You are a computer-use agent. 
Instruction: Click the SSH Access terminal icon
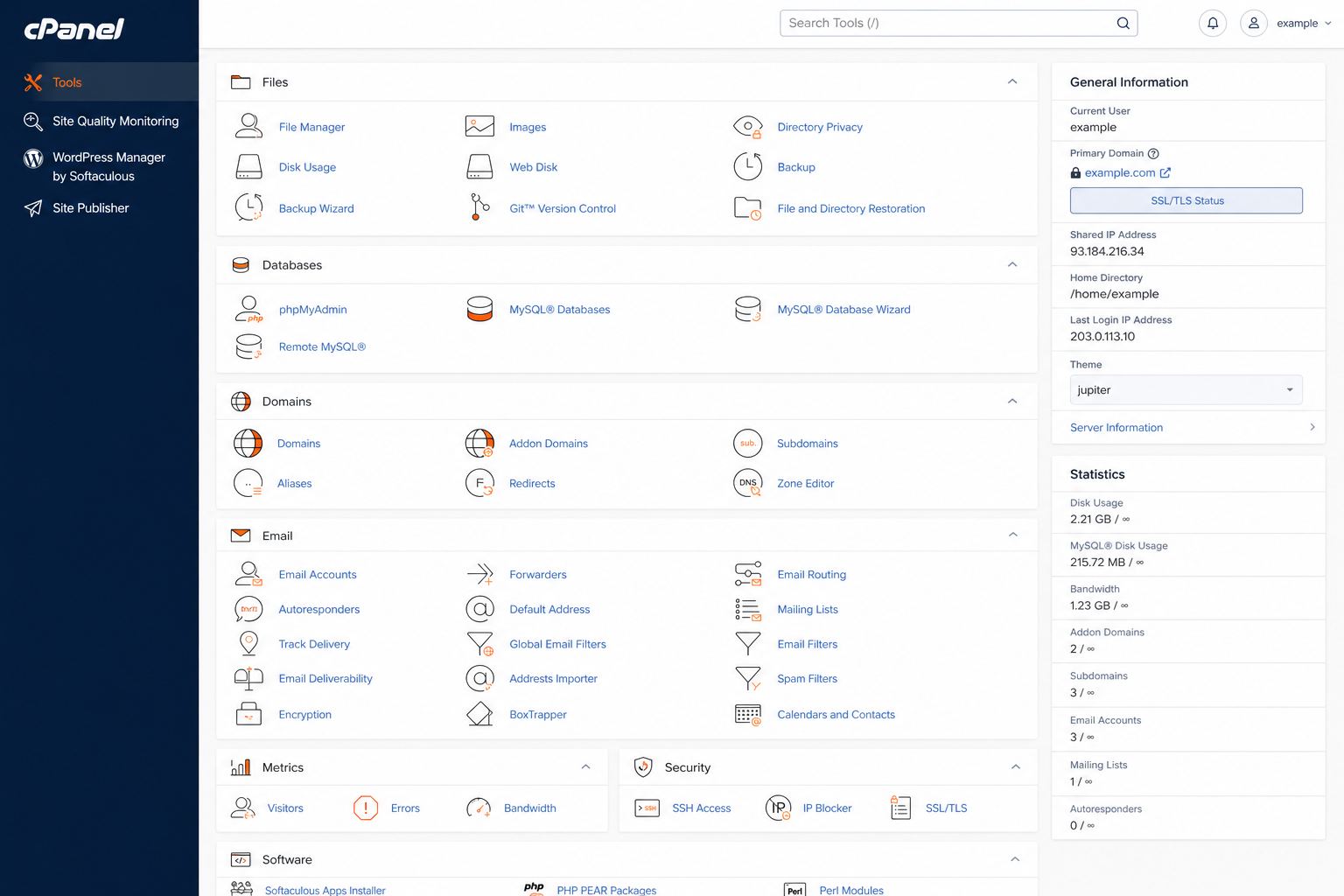click(647, 808)
